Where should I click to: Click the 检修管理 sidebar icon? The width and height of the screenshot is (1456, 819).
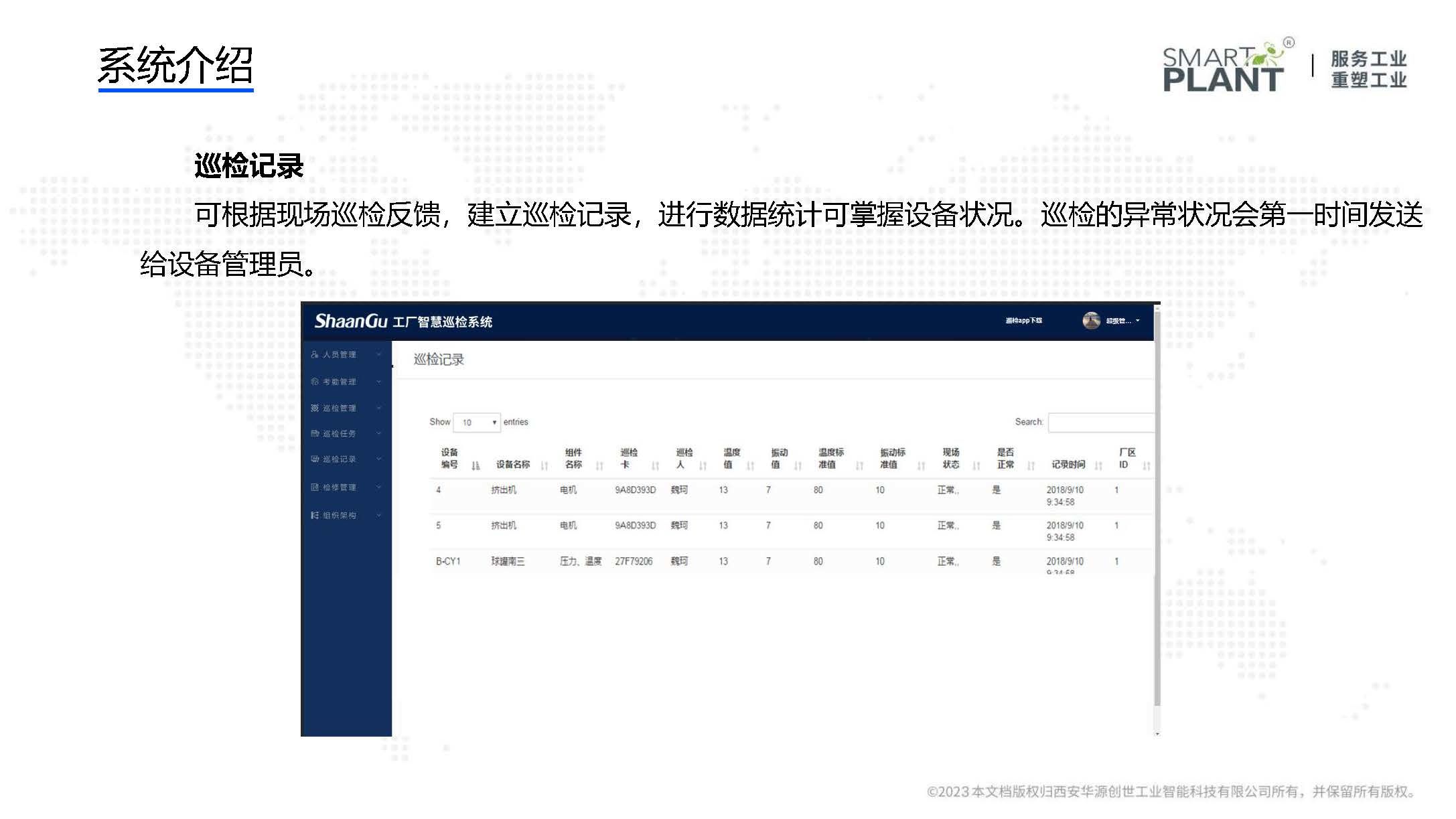pos(315,487)
